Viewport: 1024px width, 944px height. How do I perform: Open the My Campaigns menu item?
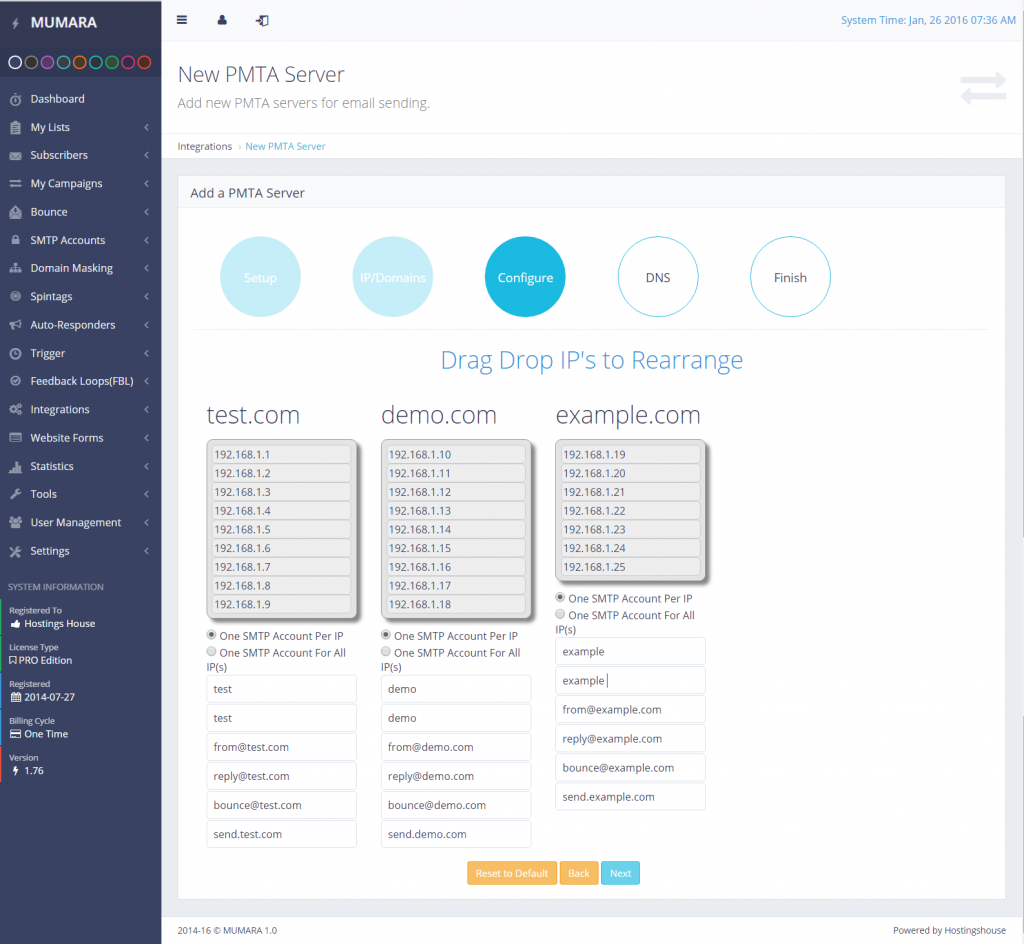tap(66, 184)
